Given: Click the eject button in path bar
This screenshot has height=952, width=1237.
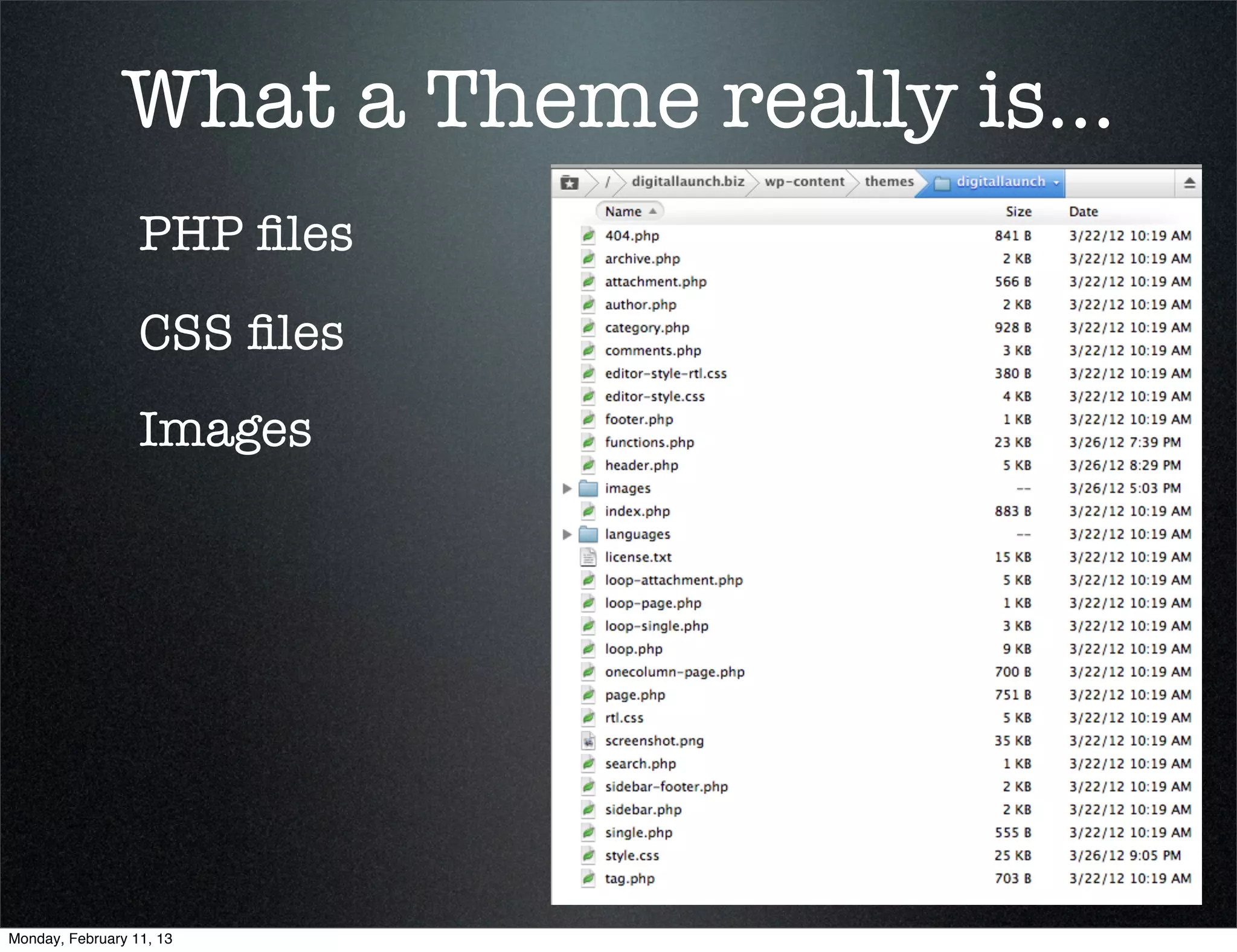Looking at the screenshot, I should click(x=1189, y=182).
